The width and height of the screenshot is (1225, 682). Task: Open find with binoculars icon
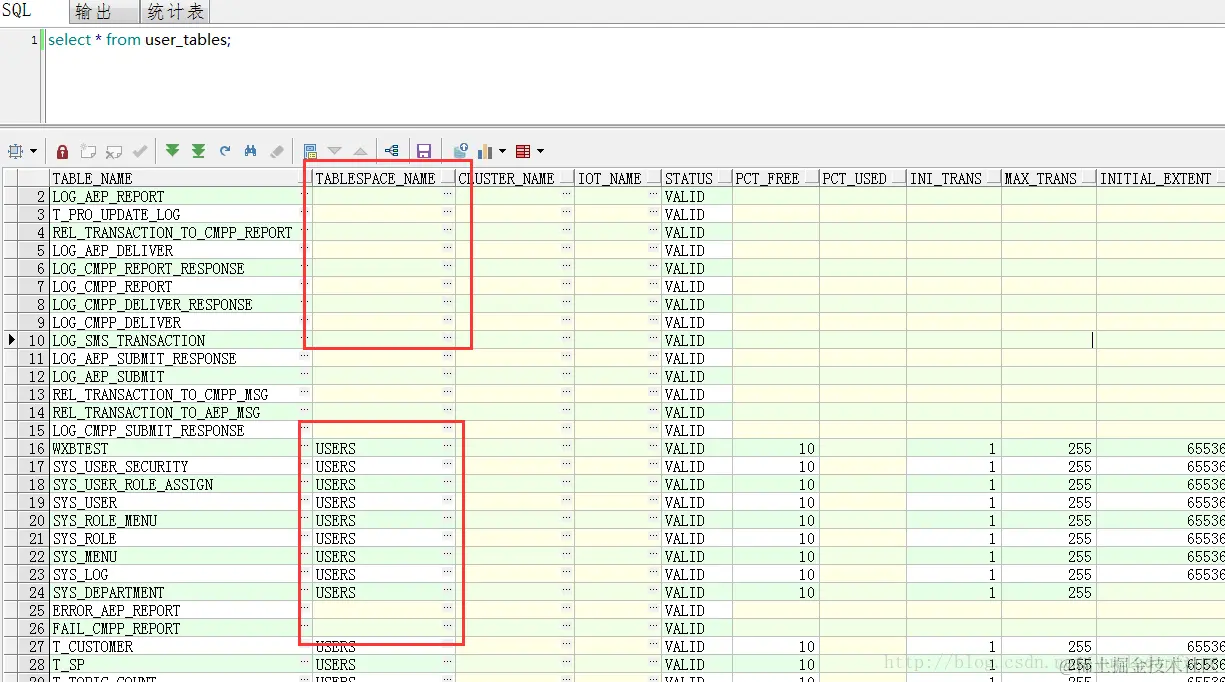251,151
